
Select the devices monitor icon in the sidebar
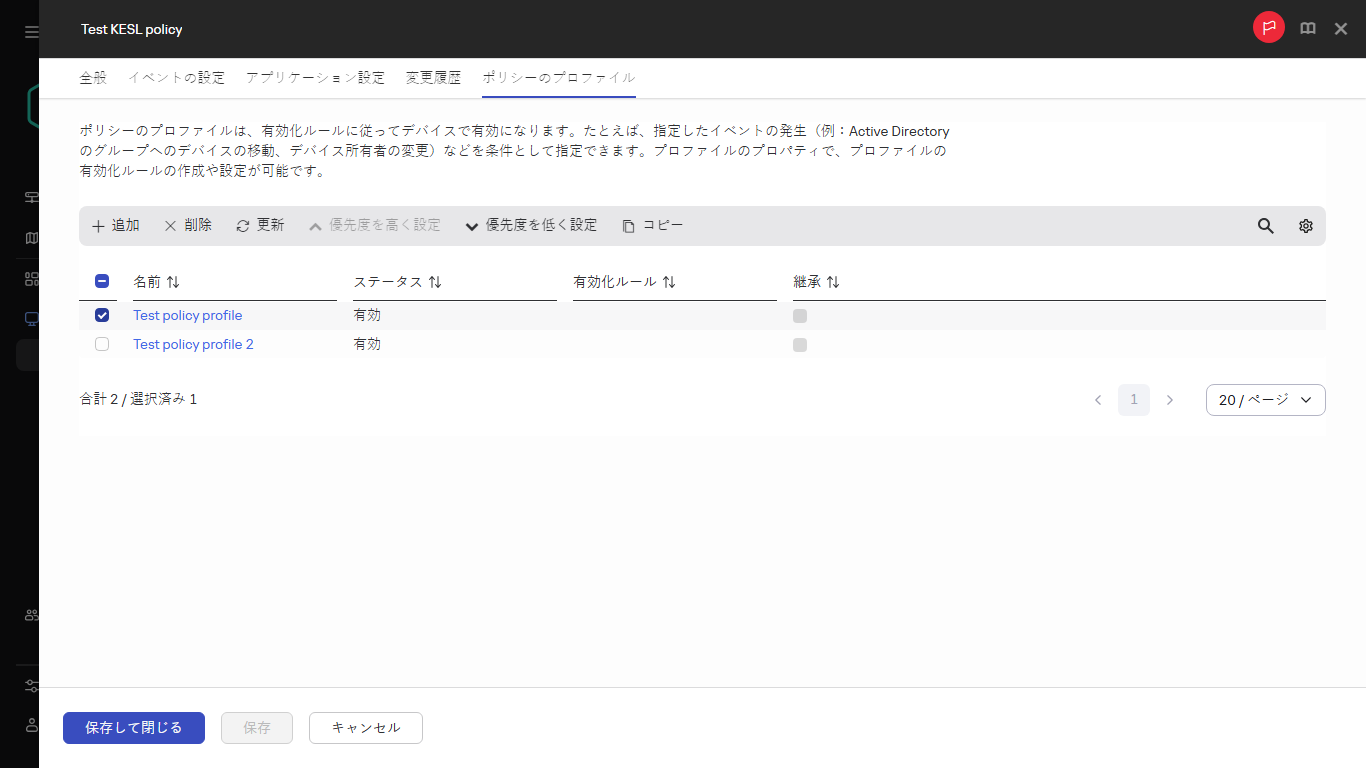pyautogui.click(x=30, y=318)
